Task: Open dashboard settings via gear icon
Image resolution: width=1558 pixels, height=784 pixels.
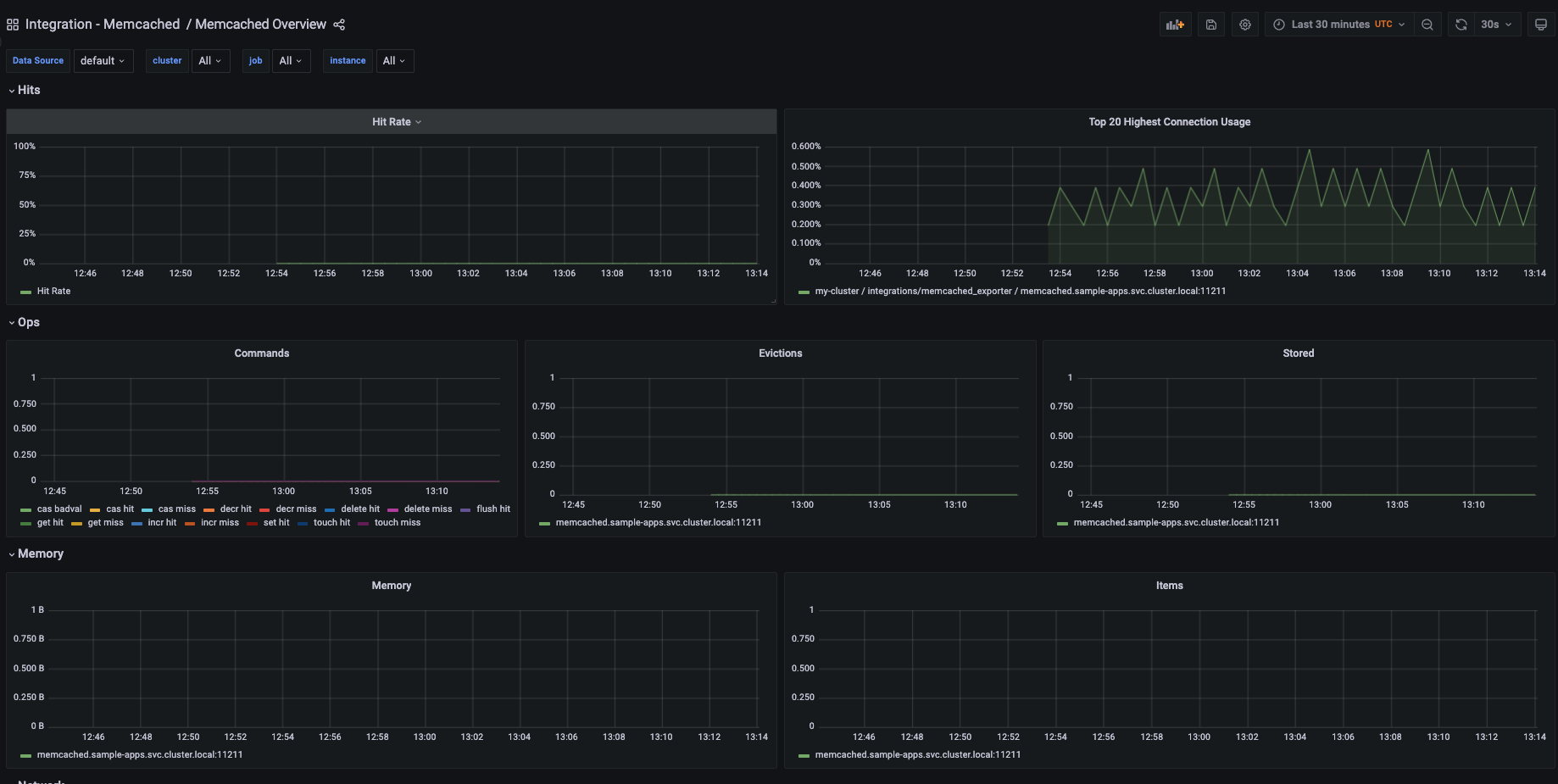Action: coord(1244,24)
